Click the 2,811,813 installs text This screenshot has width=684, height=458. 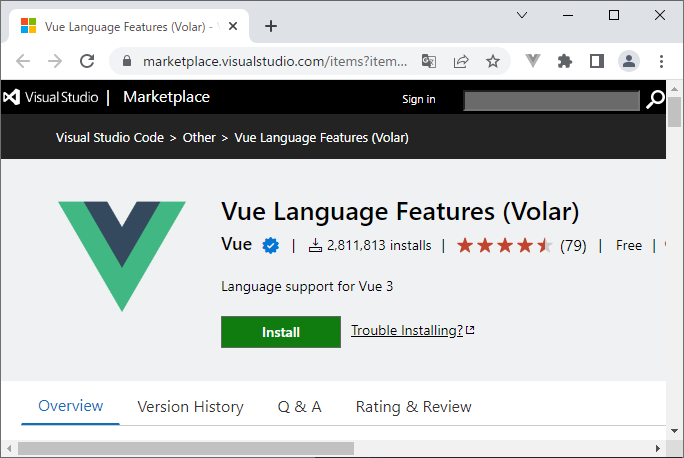pos(379,246)
